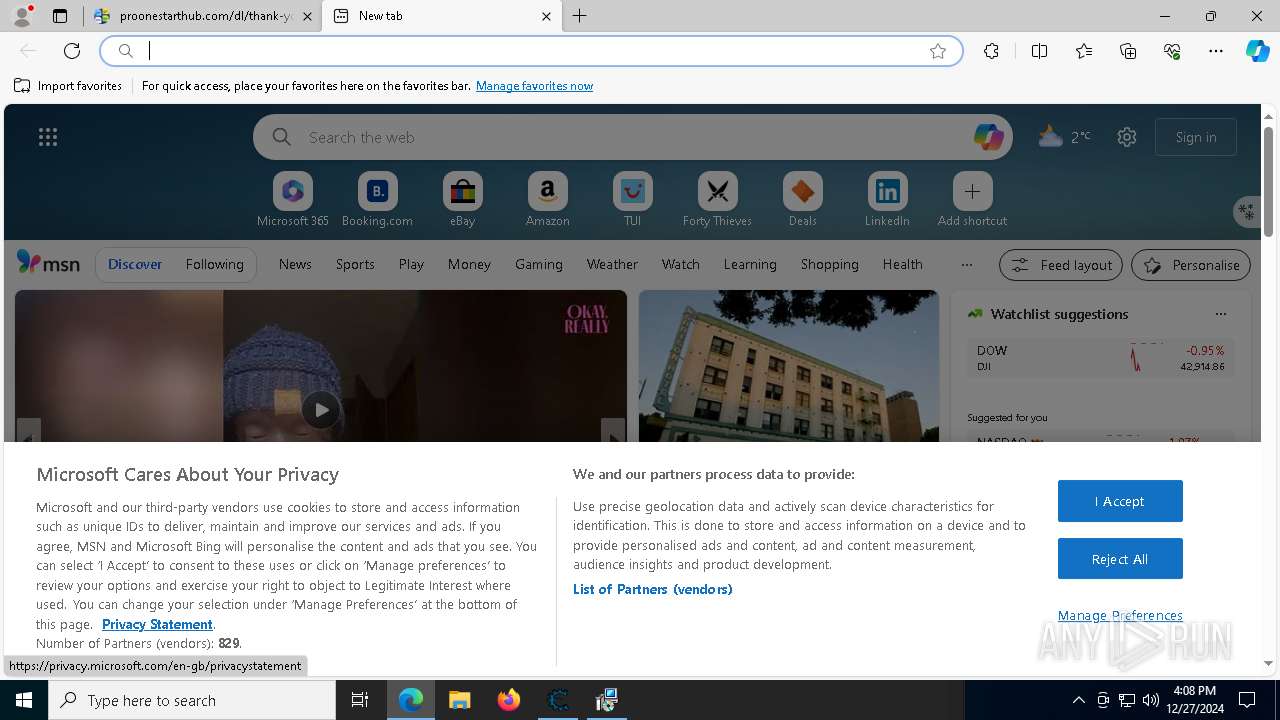Image resolution: width=1280 pixels, height=720 pixels.
Task: Open the Windows Start menu
Action: (x=24, y=700)
